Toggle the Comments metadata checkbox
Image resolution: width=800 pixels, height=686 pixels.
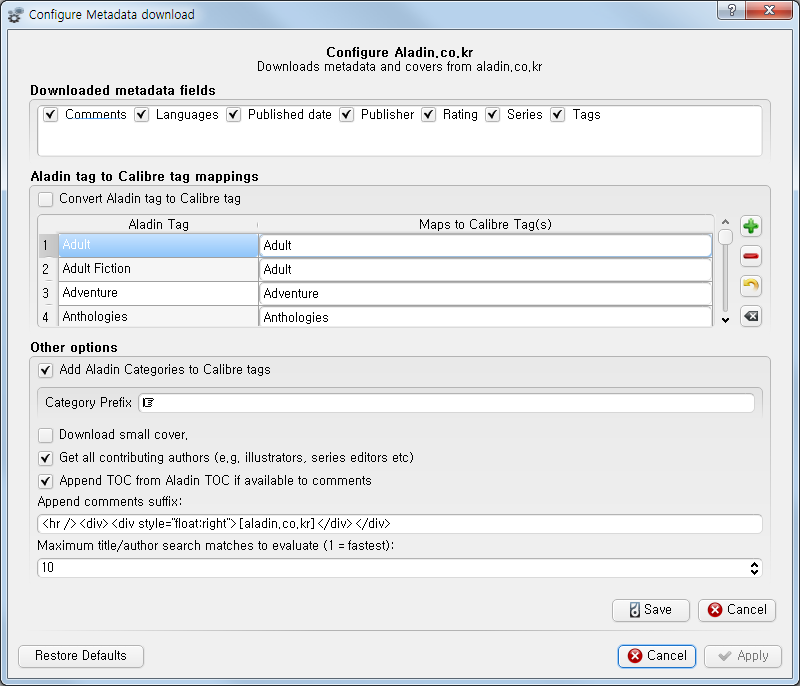click(50, 115)
